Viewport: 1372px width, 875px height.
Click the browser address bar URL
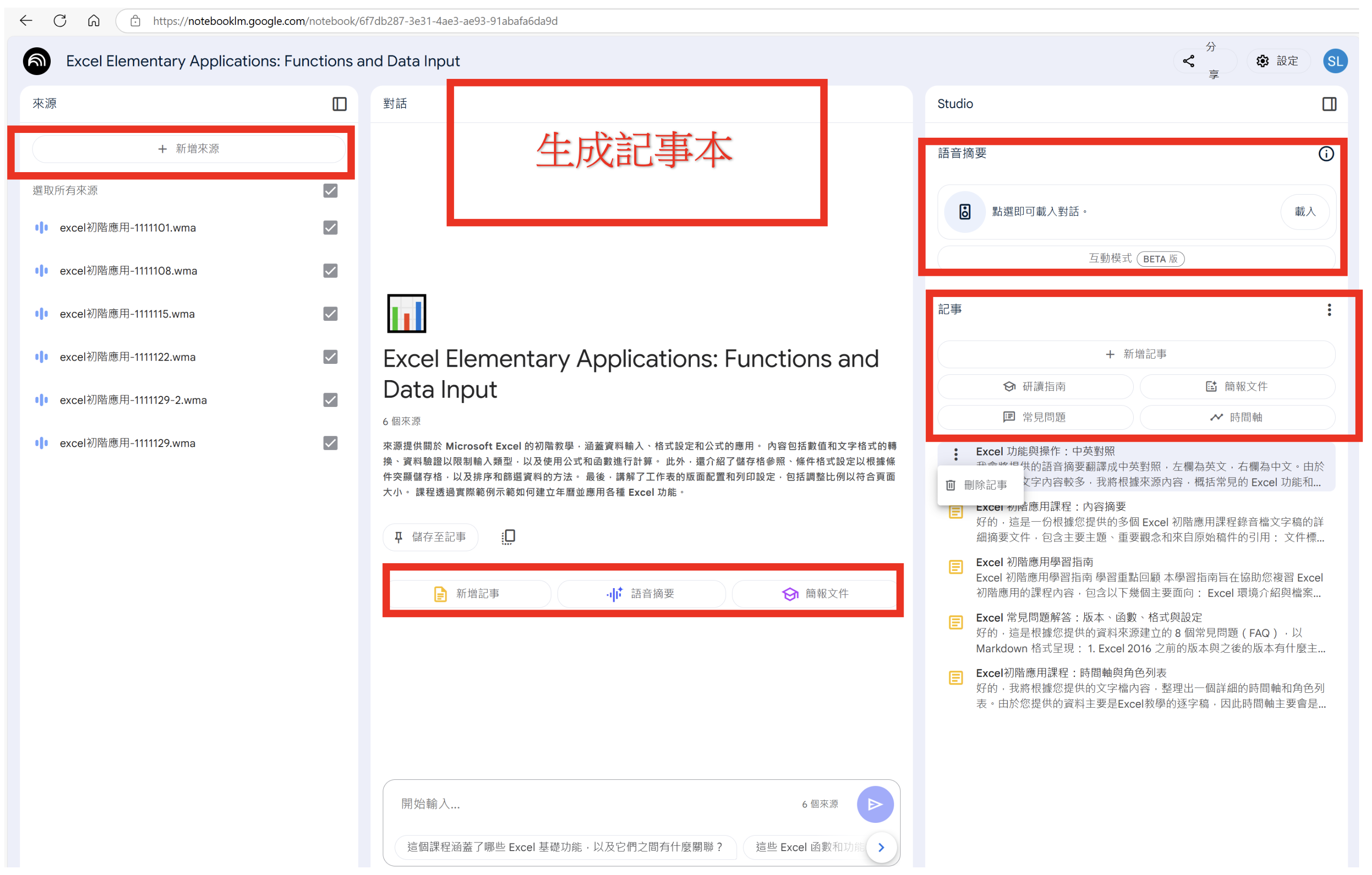(355, 21)
